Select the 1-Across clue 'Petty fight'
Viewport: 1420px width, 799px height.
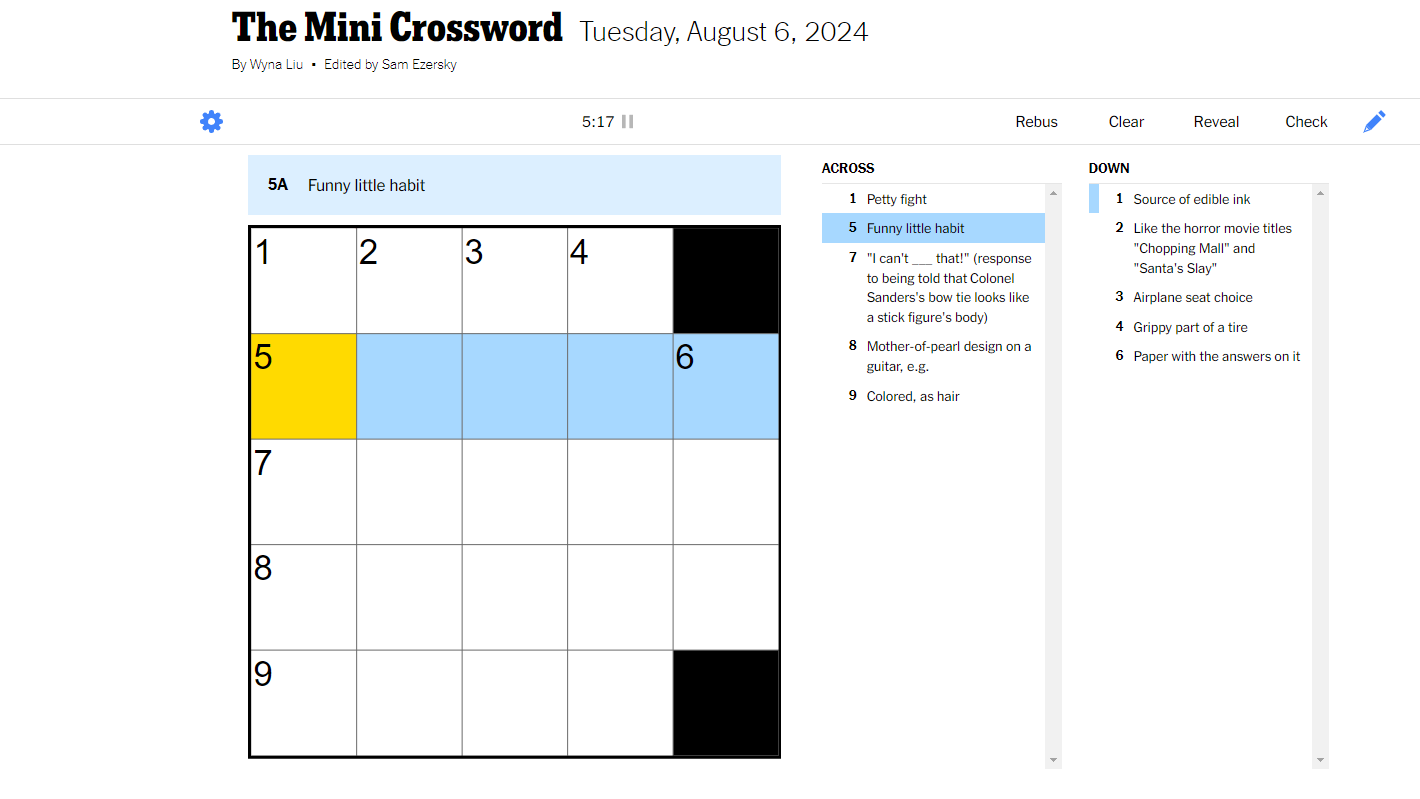click(897, 199)
